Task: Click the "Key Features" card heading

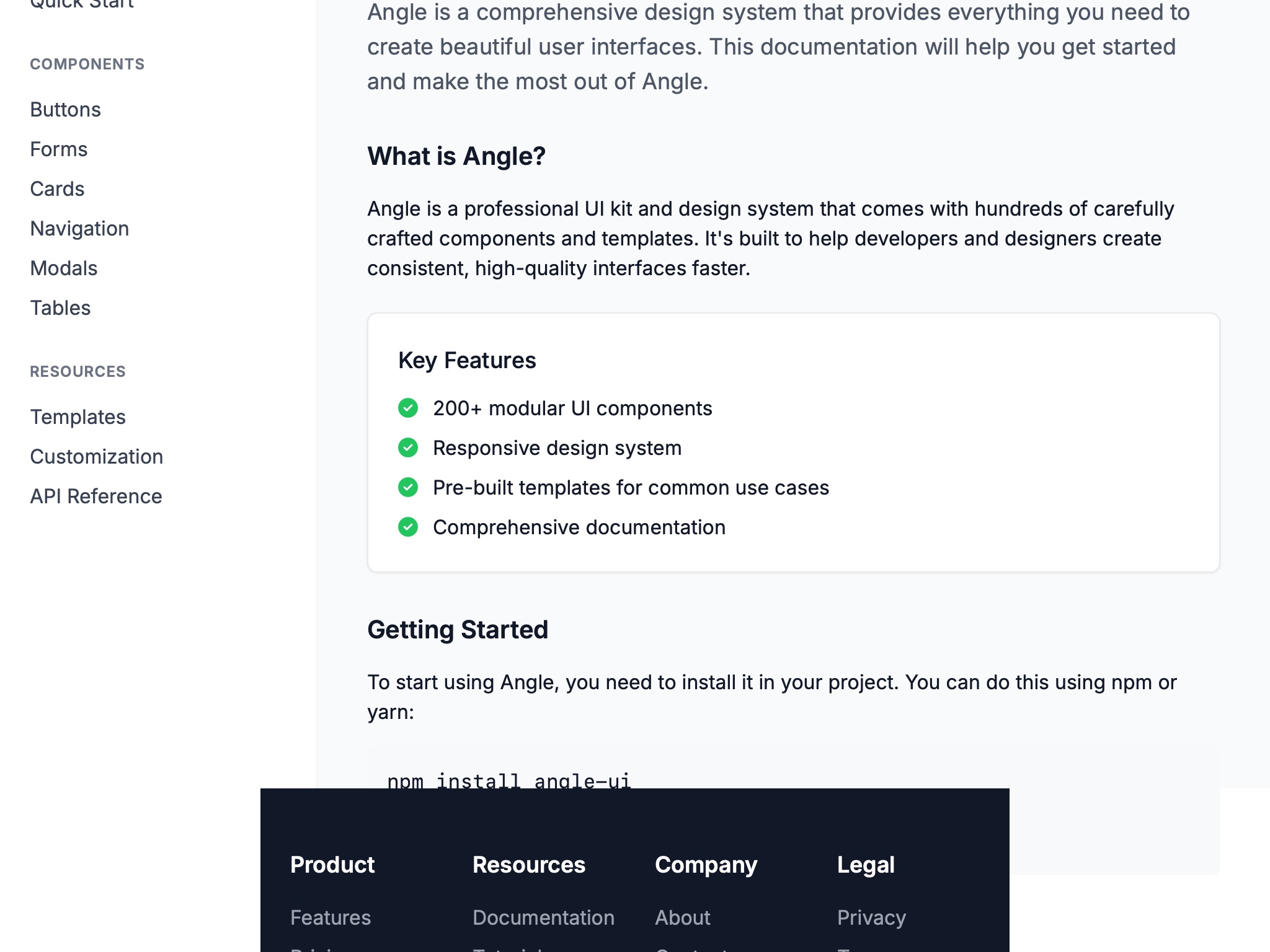Action: point(467,359)
